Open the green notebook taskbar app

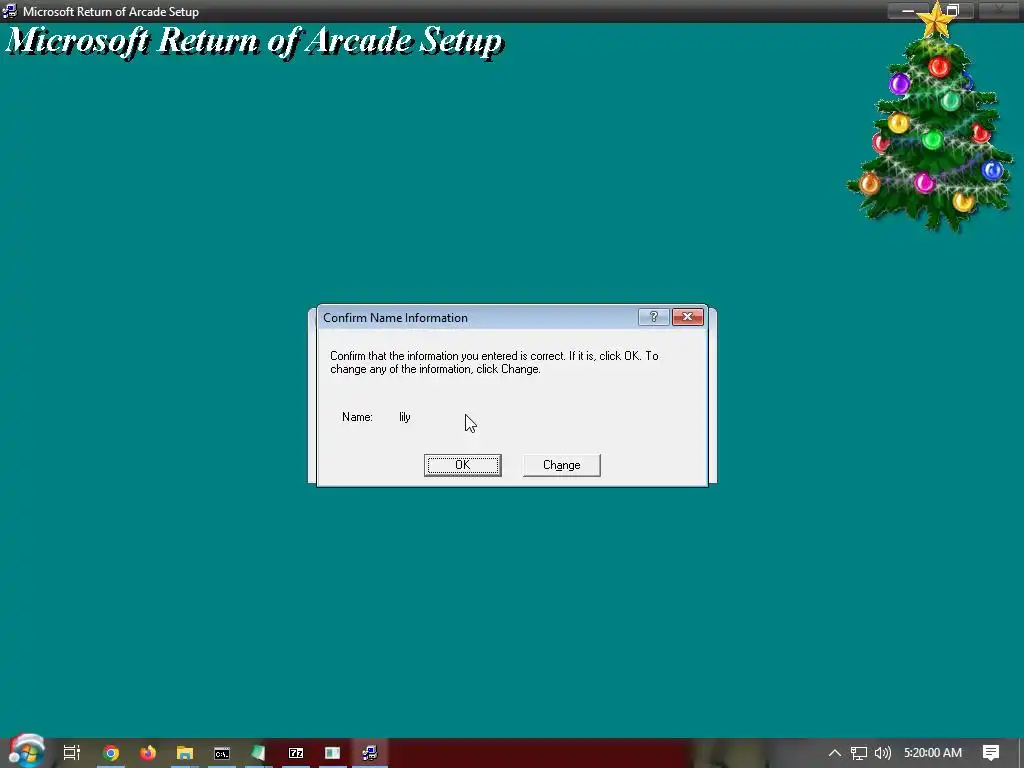point(259,753)
